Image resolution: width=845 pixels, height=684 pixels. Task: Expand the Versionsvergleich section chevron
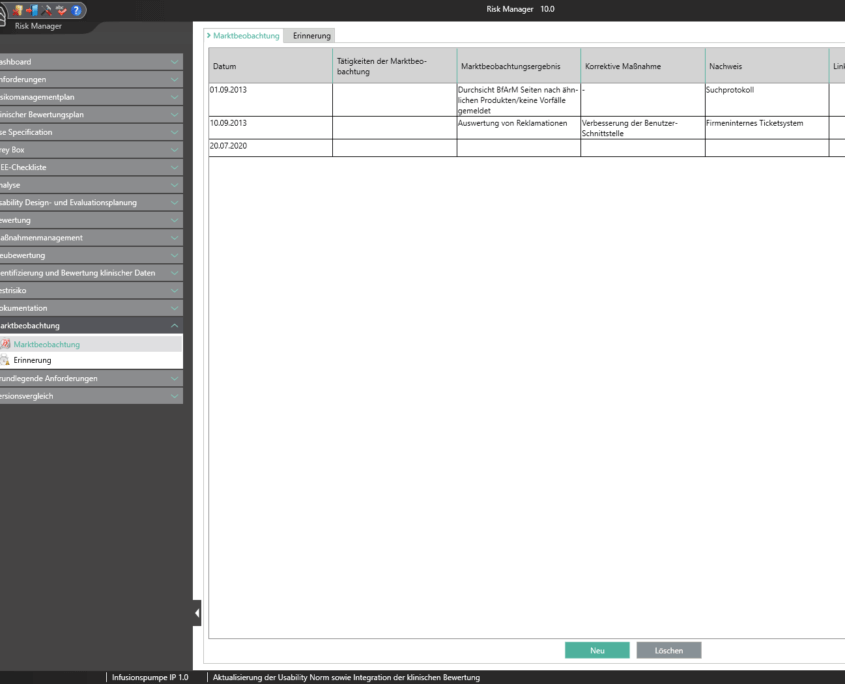coord(175,396)
